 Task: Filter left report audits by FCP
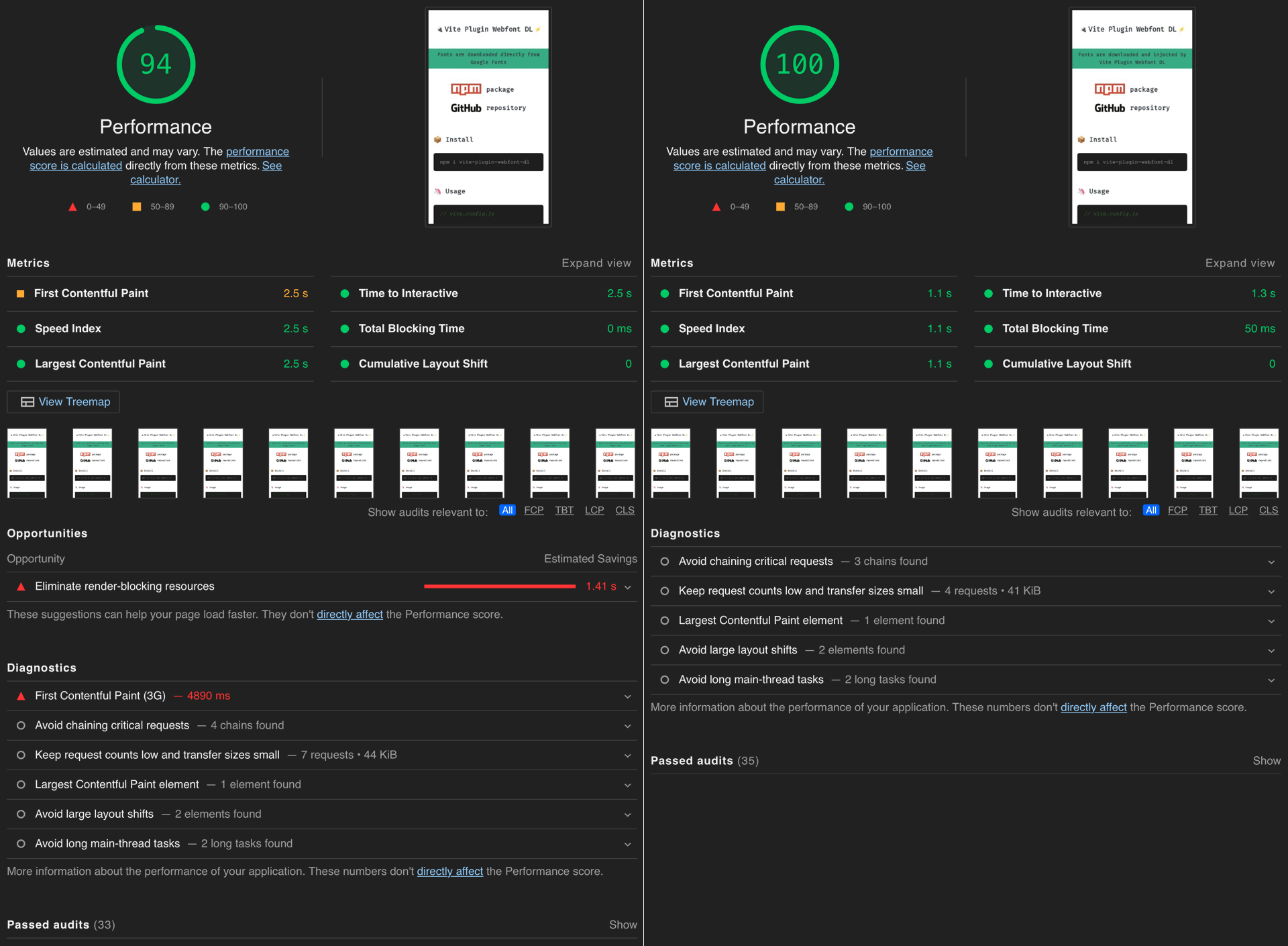coord(533,511)
